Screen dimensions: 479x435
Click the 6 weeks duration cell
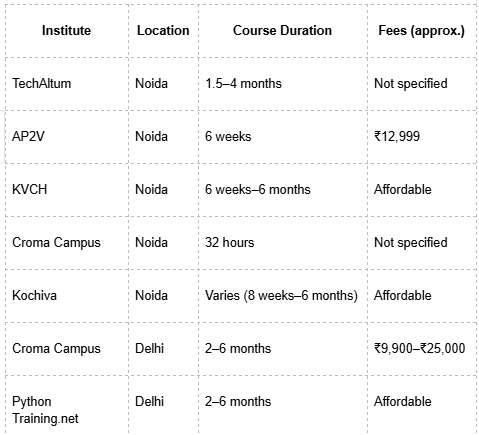[x=283, y=137]
